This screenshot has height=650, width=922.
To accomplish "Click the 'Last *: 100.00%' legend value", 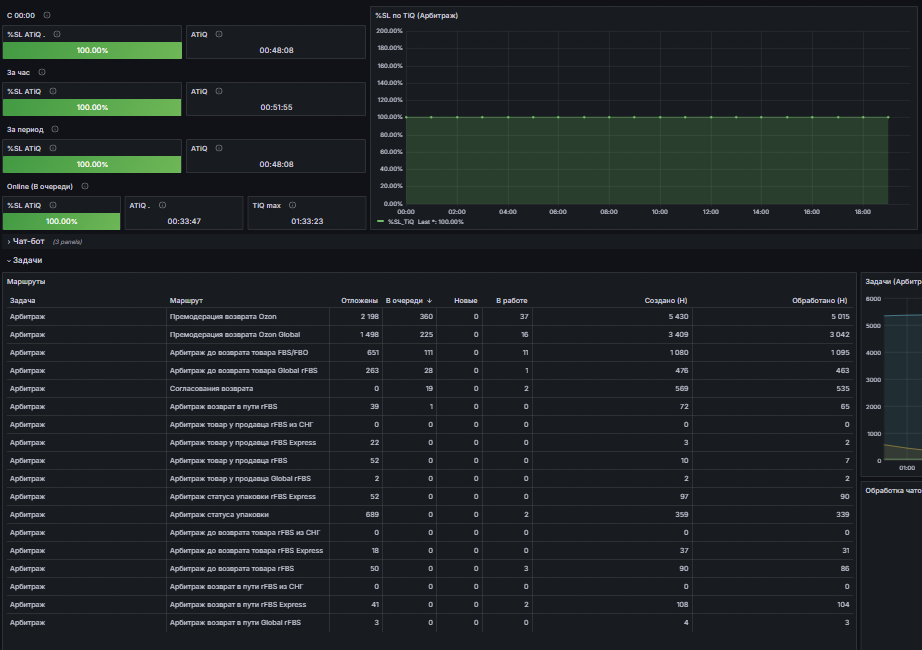I will pos(440,222).
